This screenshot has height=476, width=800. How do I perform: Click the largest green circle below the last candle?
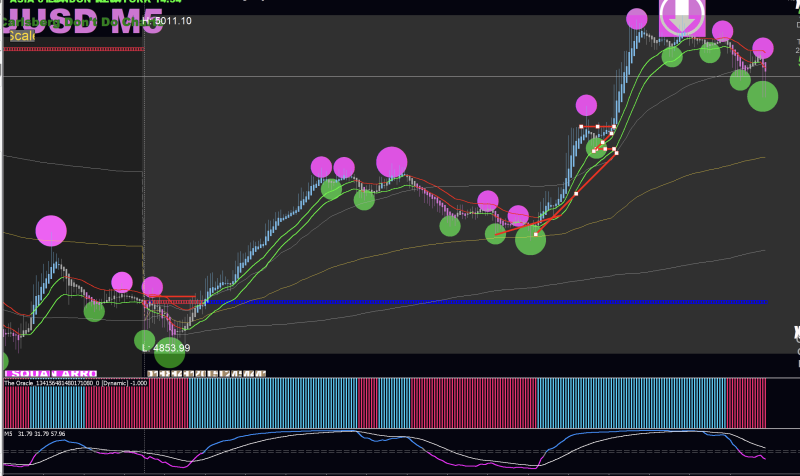coord(763,96)
